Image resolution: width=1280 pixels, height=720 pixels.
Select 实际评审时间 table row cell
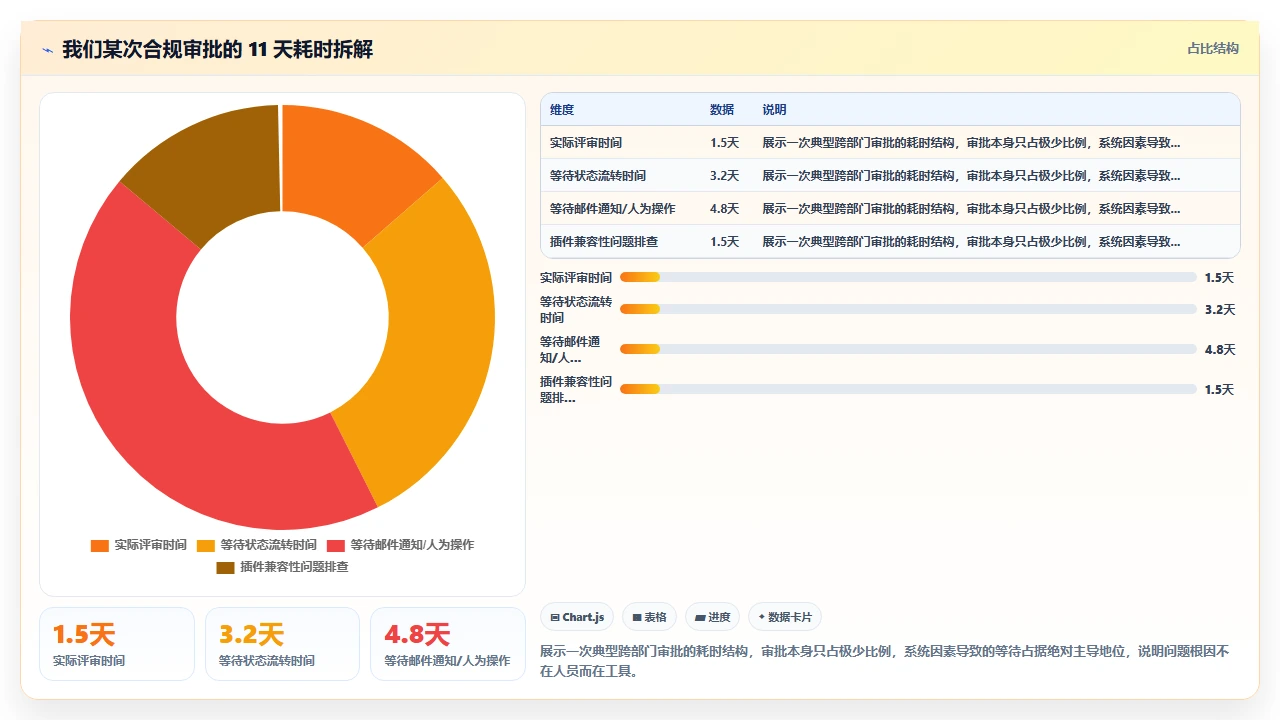(586, 143)
